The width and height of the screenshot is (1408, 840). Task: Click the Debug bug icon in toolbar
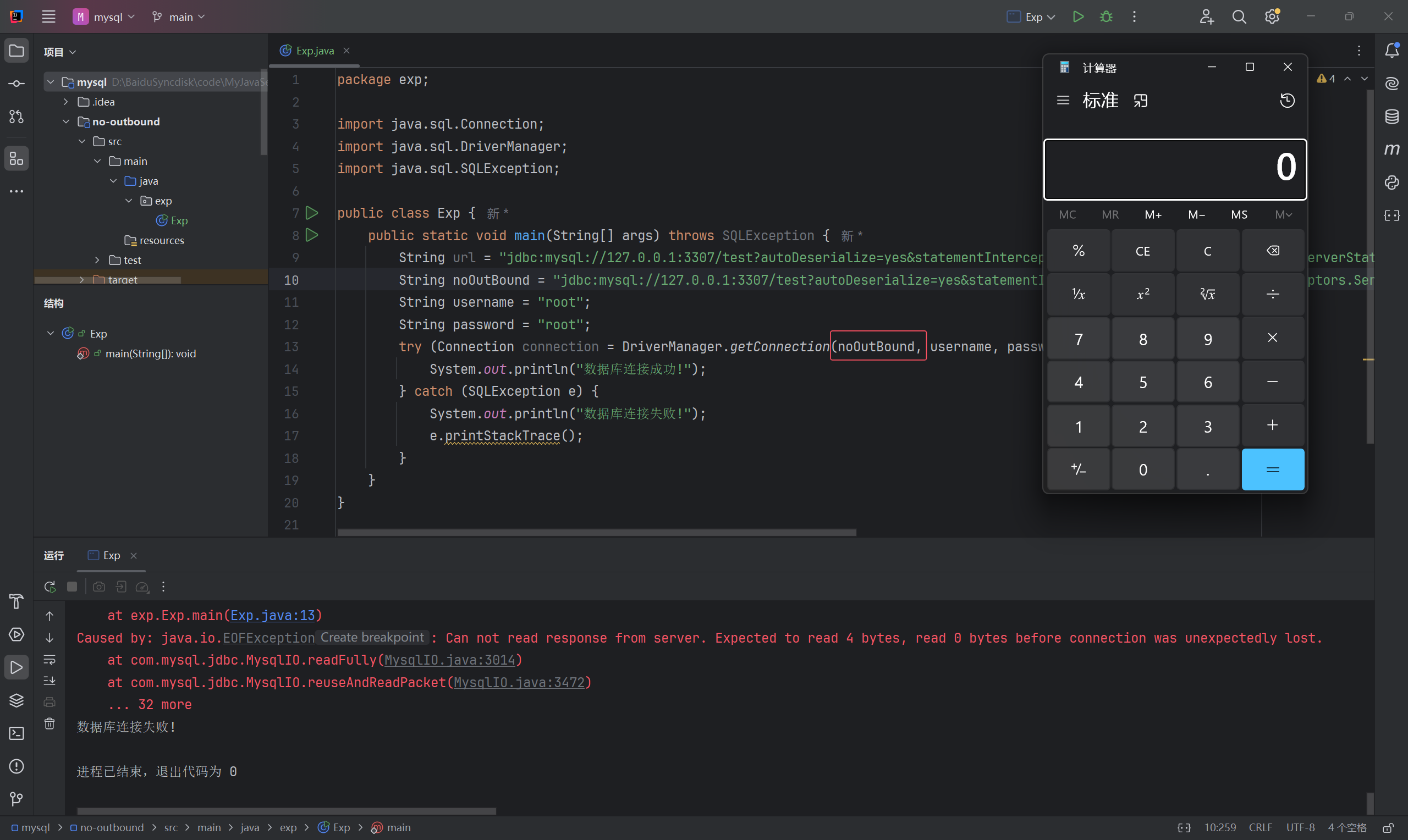[x=1105, y=16]
